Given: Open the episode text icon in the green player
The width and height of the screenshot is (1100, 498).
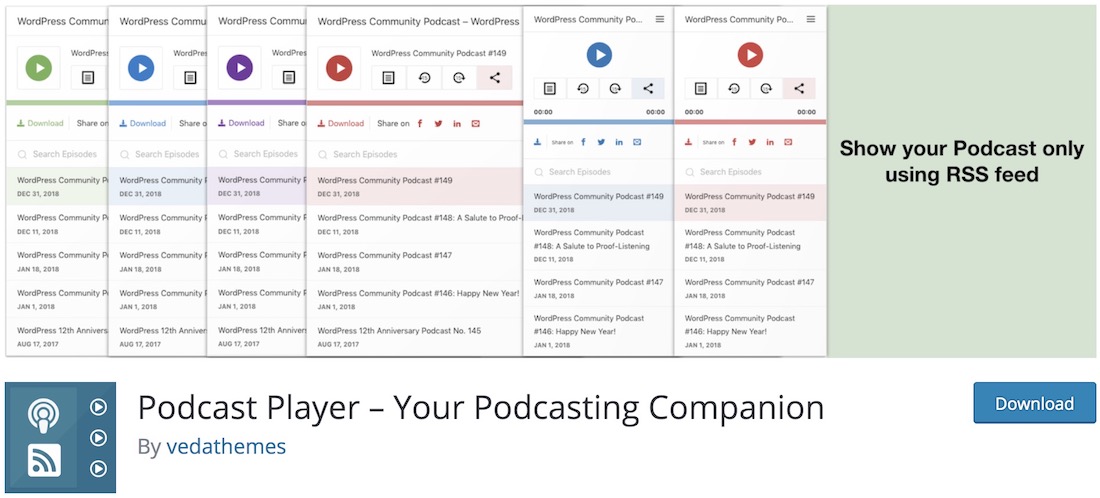Looking at the screenshot, I should (88, 78).
